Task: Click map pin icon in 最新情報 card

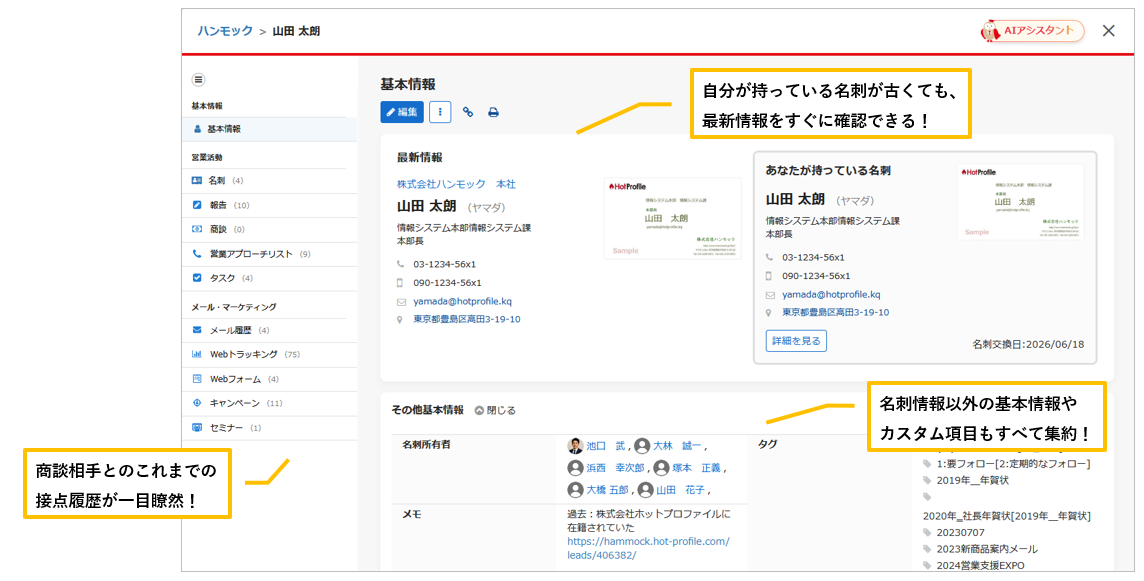Action: point(401,320)
